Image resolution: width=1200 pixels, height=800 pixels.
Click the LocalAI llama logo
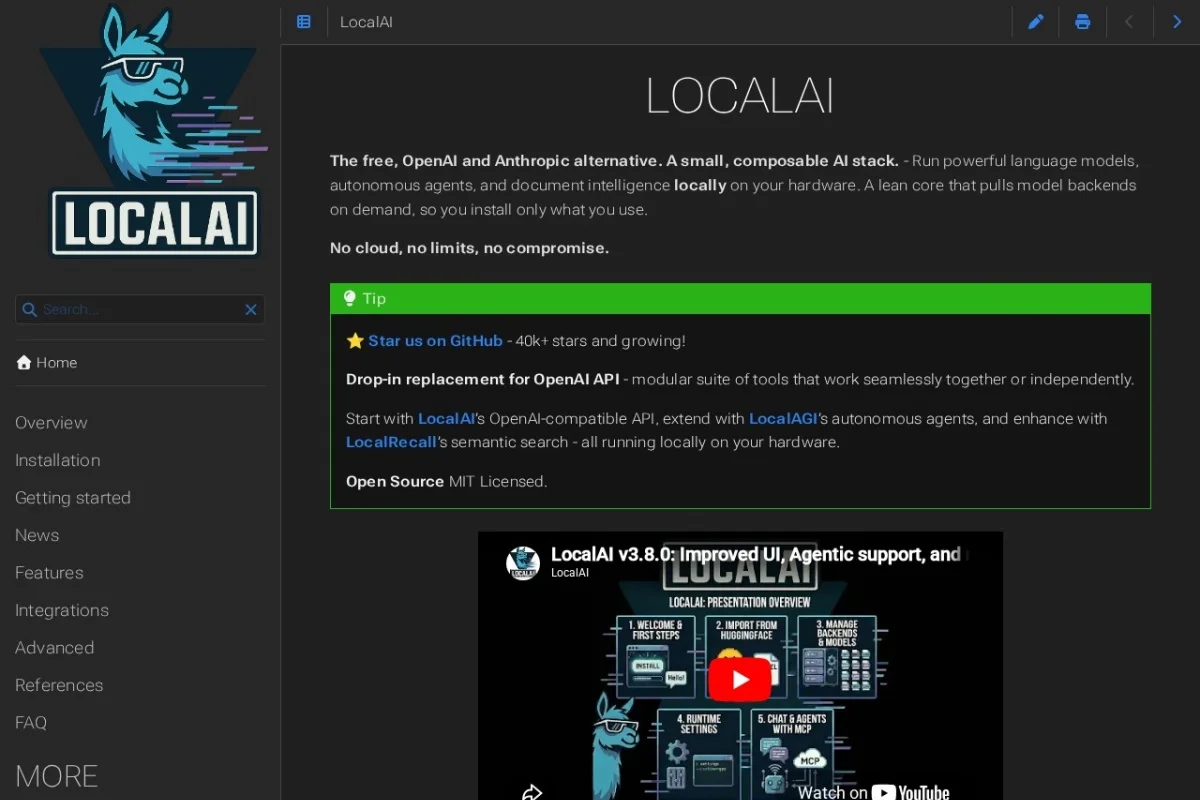[154, 130]
